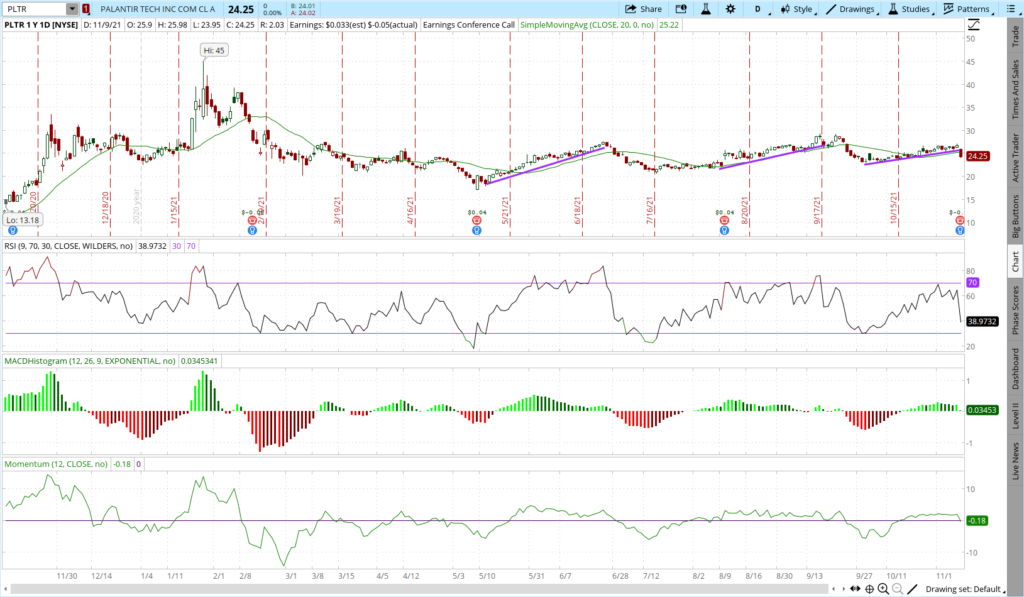
Task: Click lightbulb event icon near 8/2
Action: click(x=724, y=230)
